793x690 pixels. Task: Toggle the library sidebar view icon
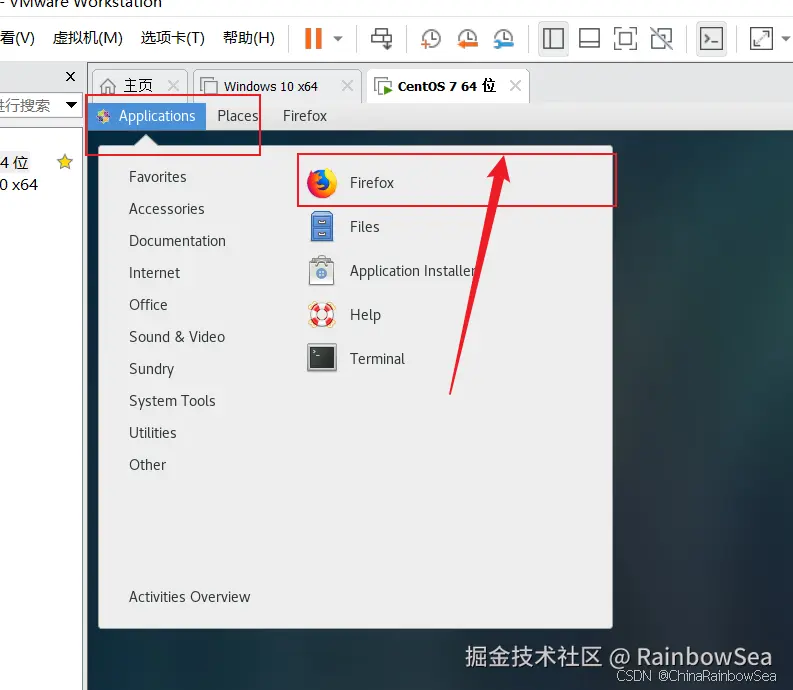(x=553, y=38)
